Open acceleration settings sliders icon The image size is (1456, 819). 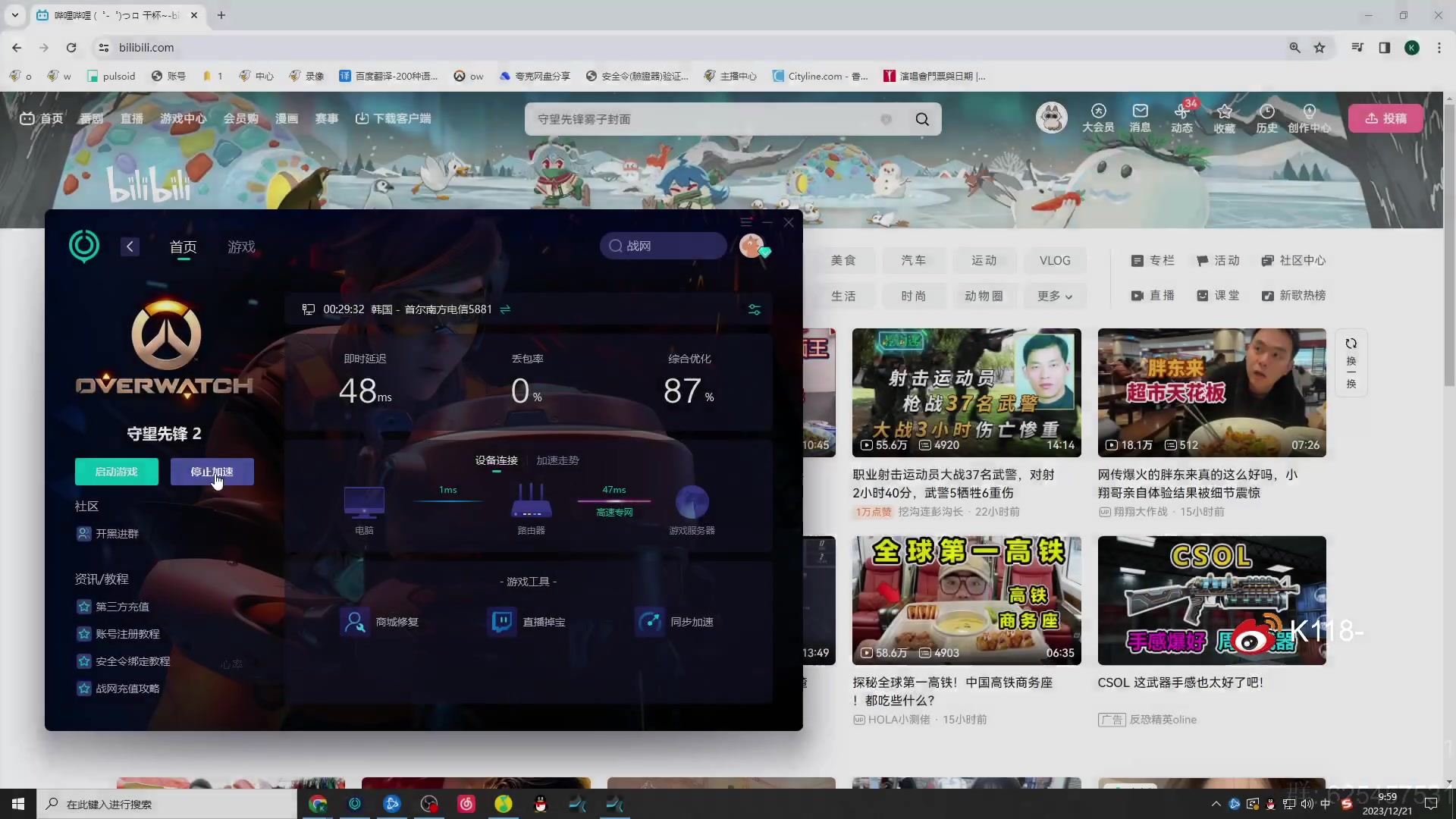pyautogui.click(x=755, y=309)
